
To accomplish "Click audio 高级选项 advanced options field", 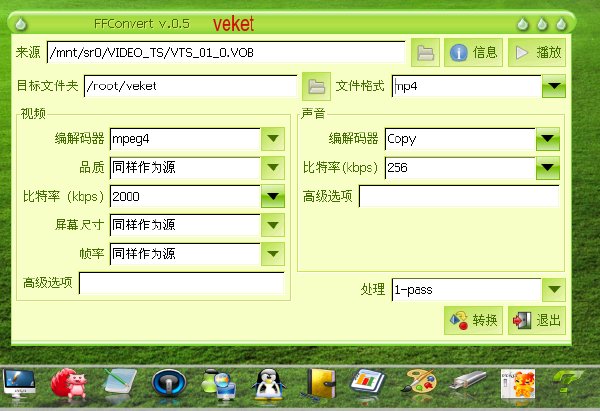I will (459, 196).
